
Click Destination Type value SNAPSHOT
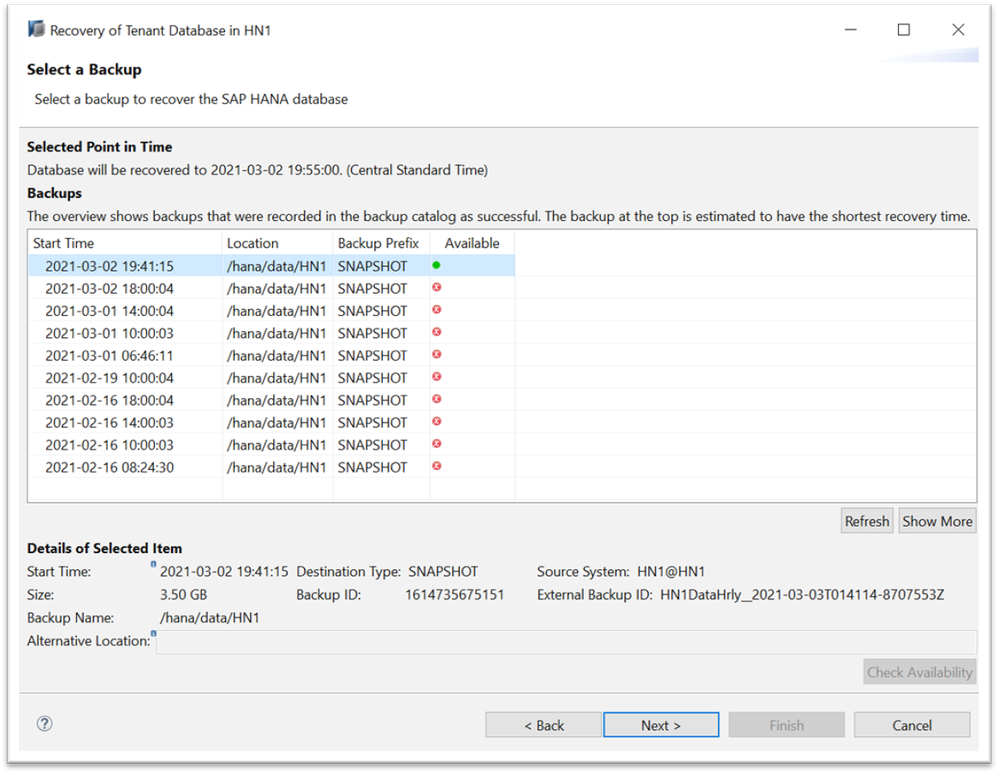443,571
